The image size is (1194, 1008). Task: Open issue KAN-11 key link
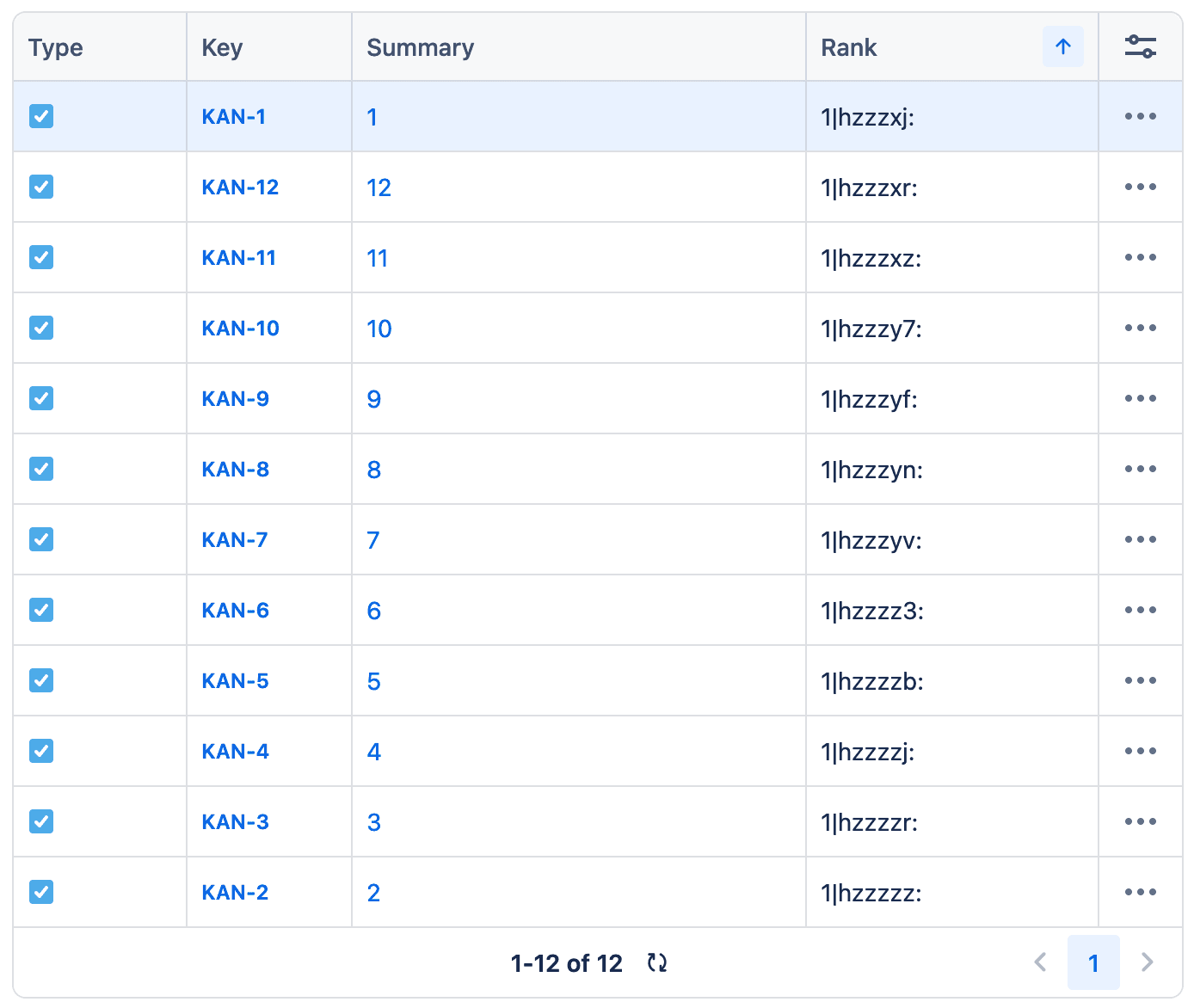[x=239, y=258]
